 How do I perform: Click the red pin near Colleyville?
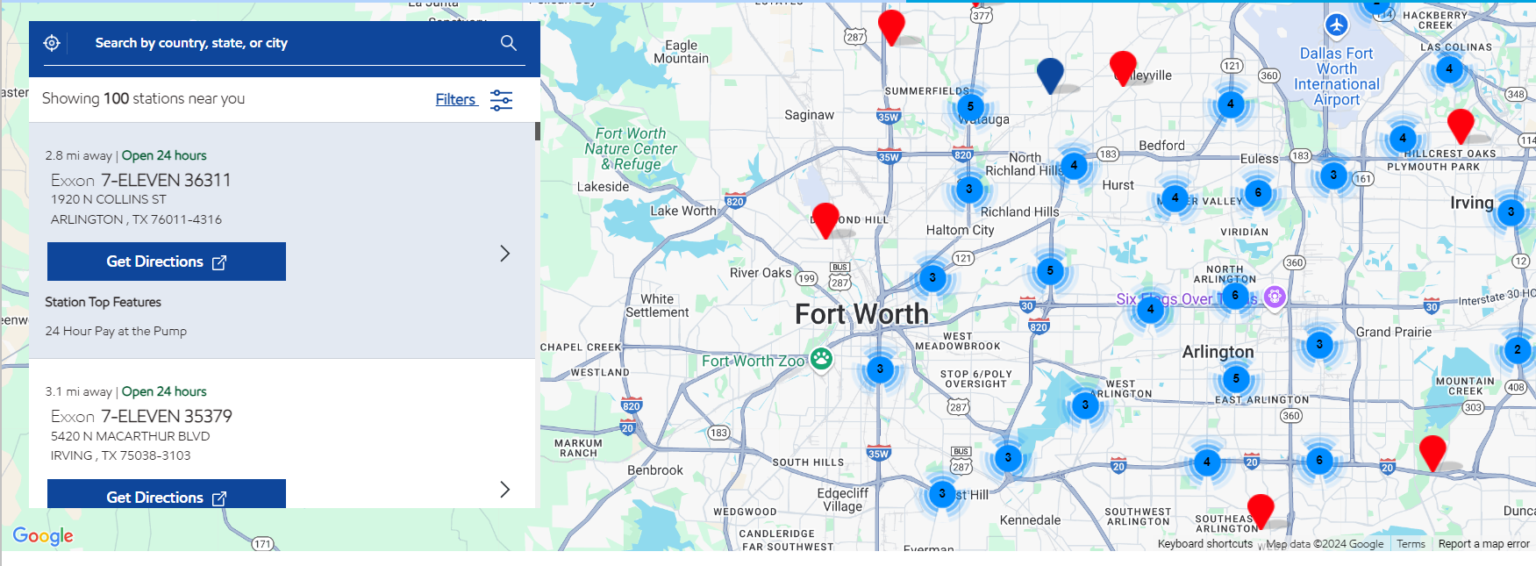(x=1123, y=67)
